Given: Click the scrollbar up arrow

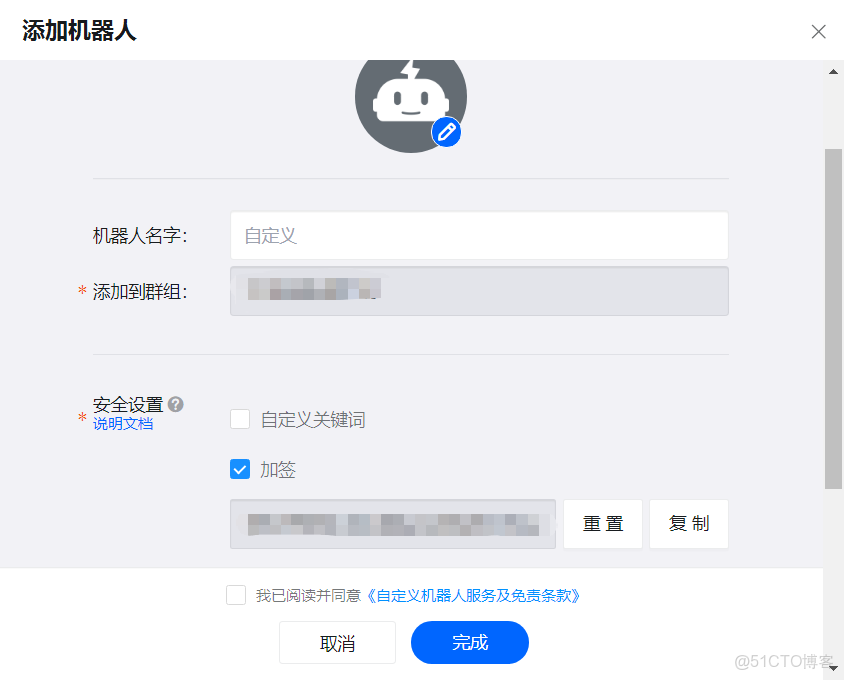Looking at the screenshot, I should pyautogui.click(x=832, y=70).
